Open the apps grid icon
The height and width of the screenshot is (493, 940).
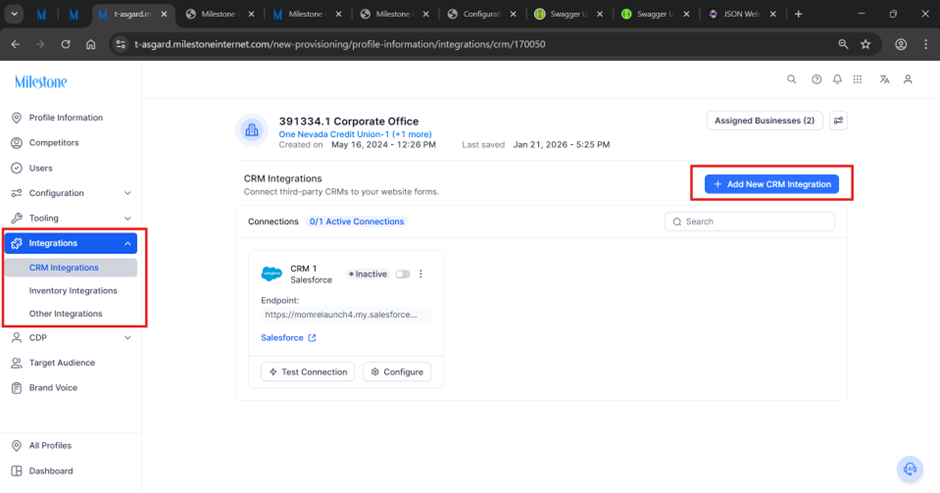pyautogui.click(x=858, y=79)
